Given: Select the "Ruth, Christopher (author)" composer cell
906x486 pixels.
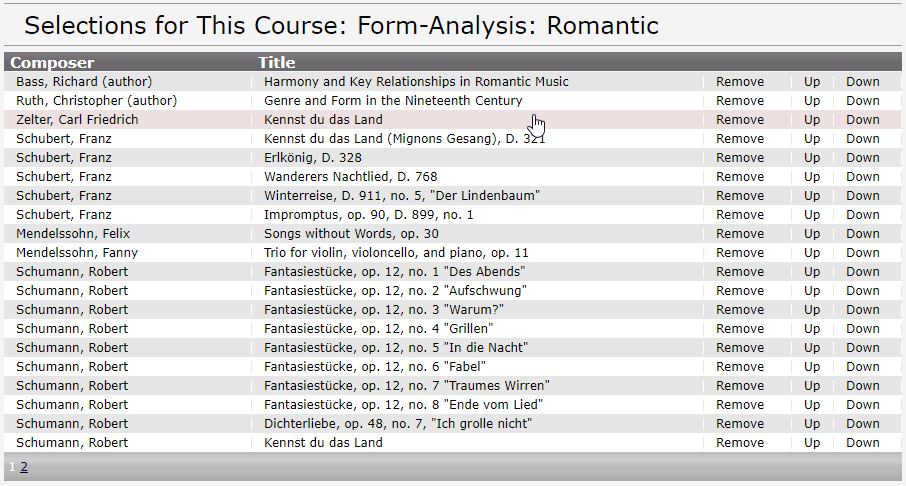Looking at the screenshot, I should coord(96,101).
